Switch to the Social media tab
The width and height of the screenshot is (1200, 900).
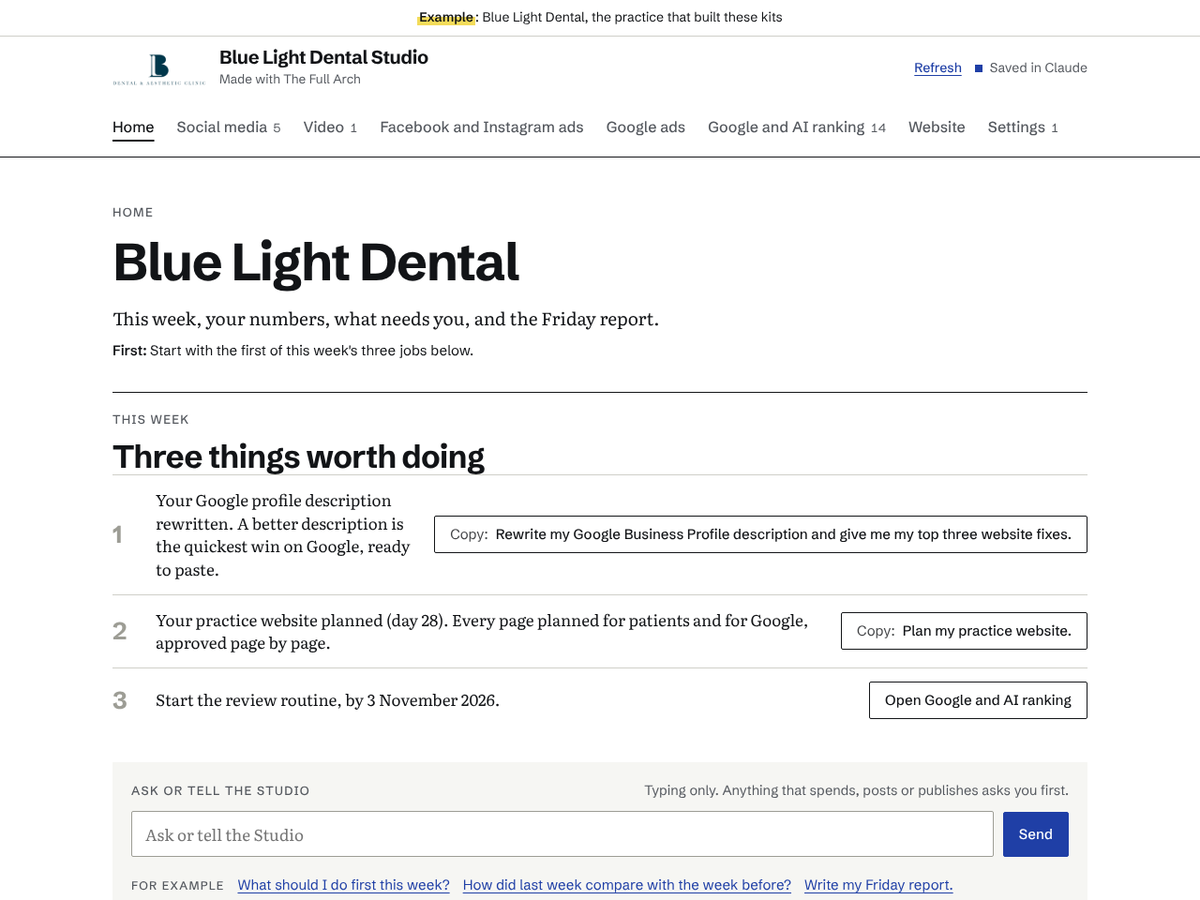point(228,127)
